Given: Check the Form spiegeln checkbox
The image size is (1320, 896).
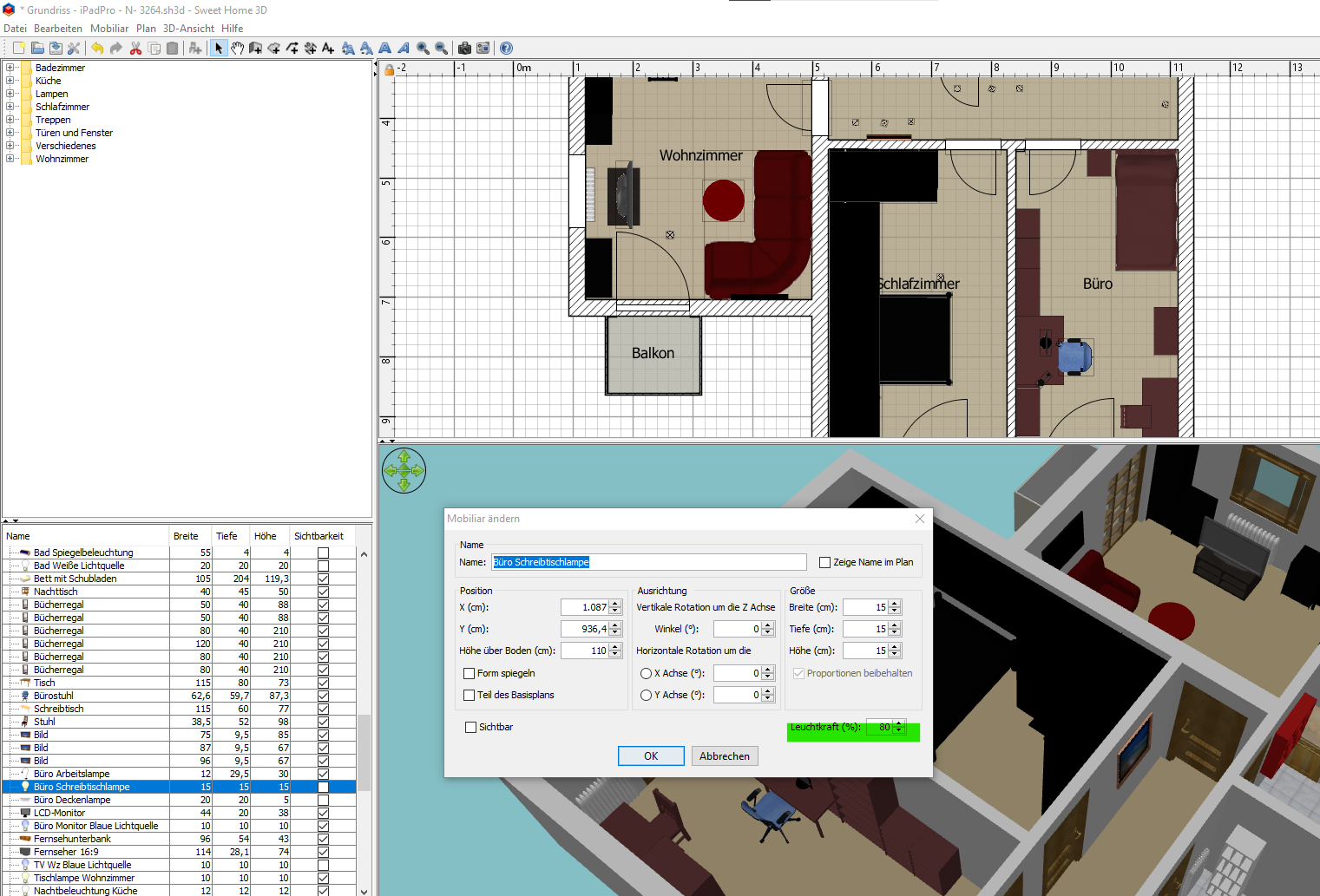Looking at the screenshot, I should point(470,674).
